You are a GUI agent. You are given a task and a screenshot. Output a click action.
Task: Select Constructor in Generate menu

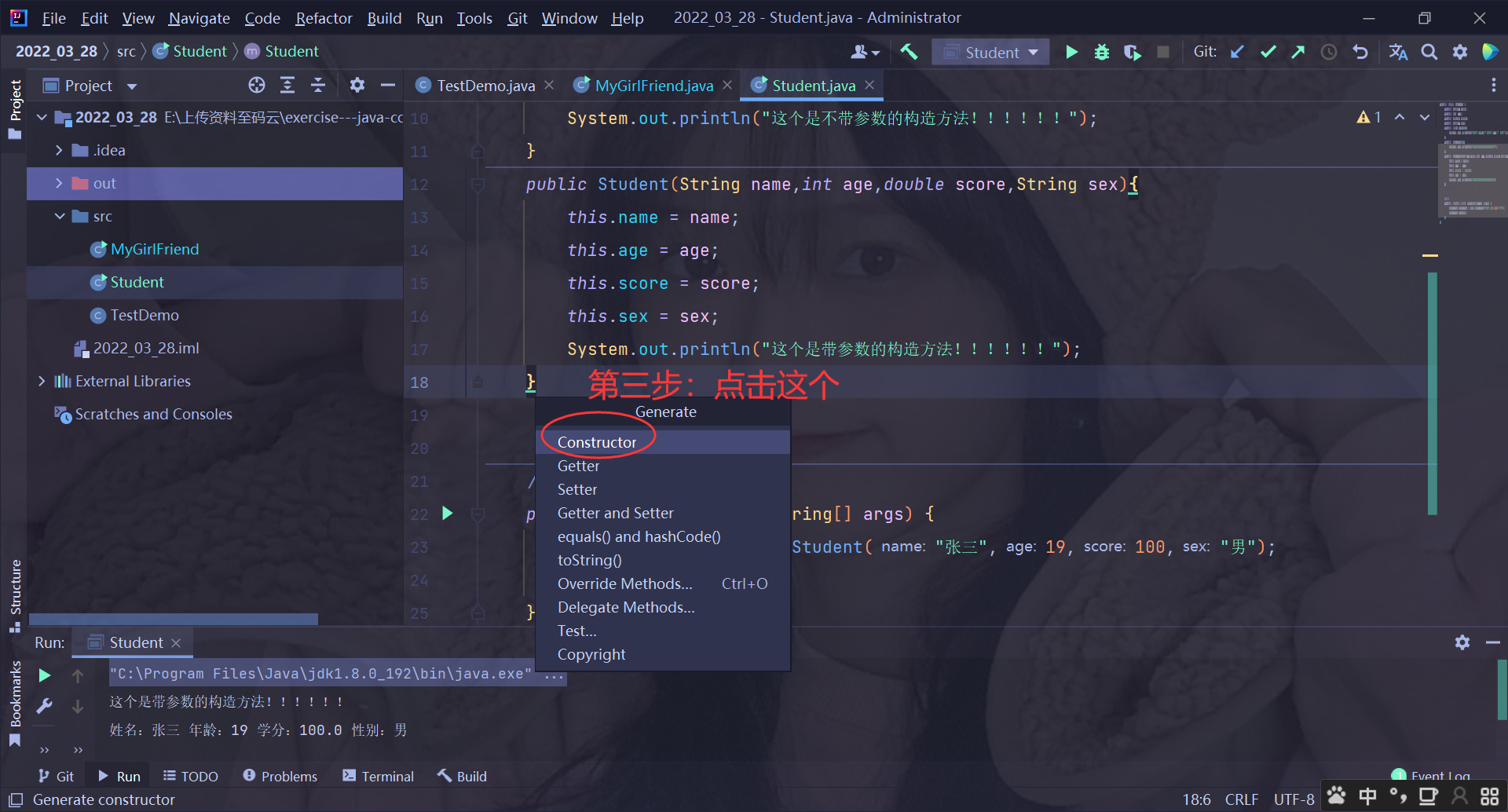[x=663, y=442]
